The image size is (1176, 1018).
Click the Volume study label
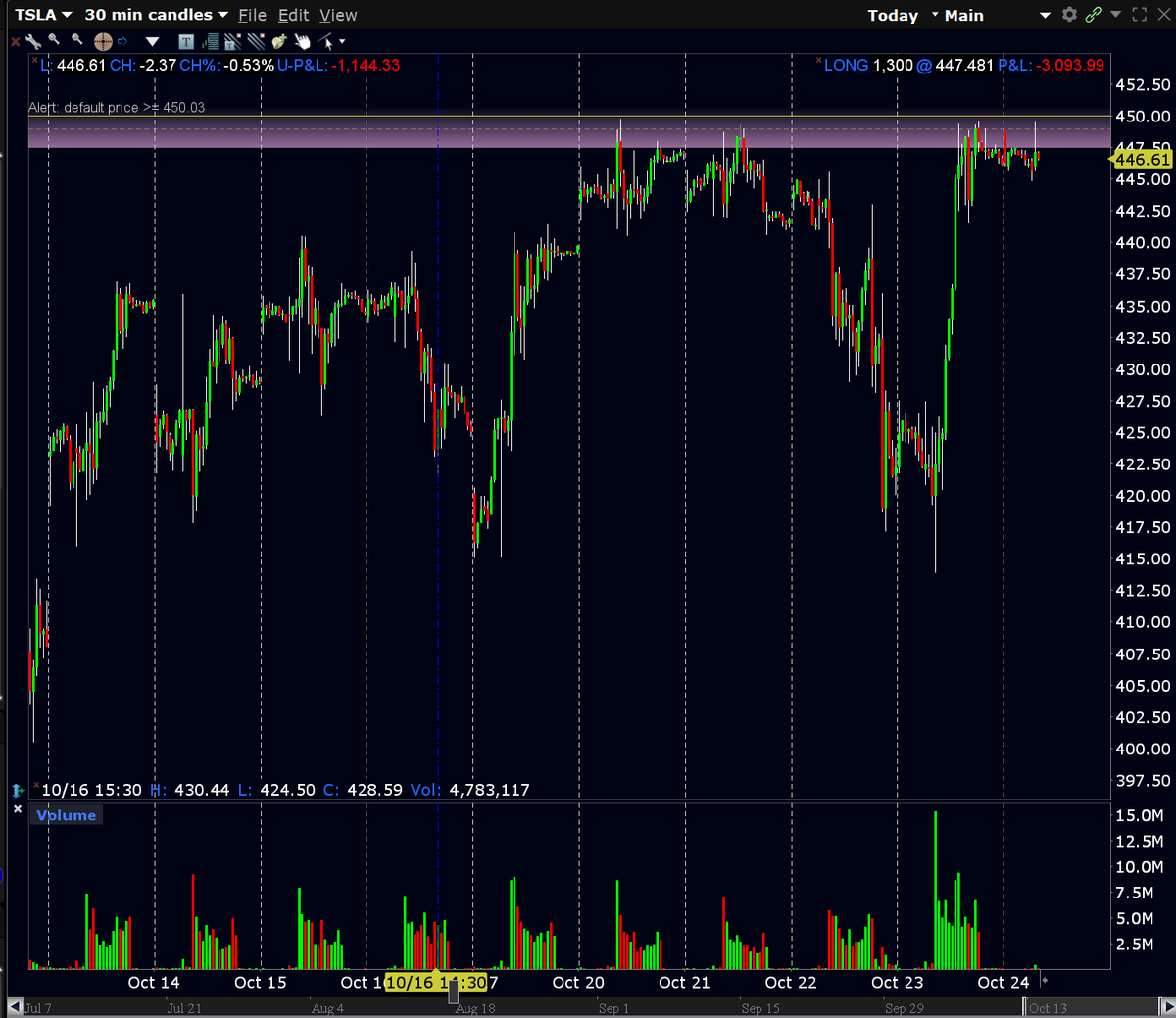(67, 815)
